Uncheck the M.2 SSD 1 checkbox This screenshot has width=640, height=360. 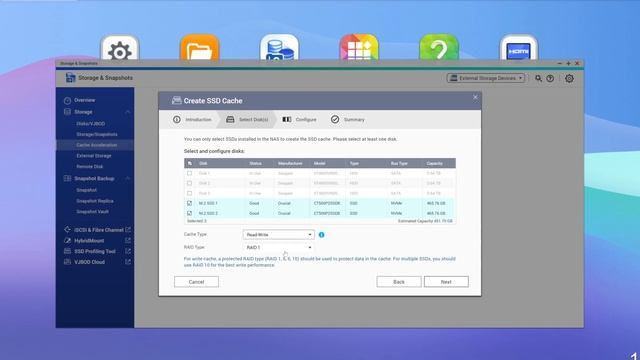[x=189, y=203]
